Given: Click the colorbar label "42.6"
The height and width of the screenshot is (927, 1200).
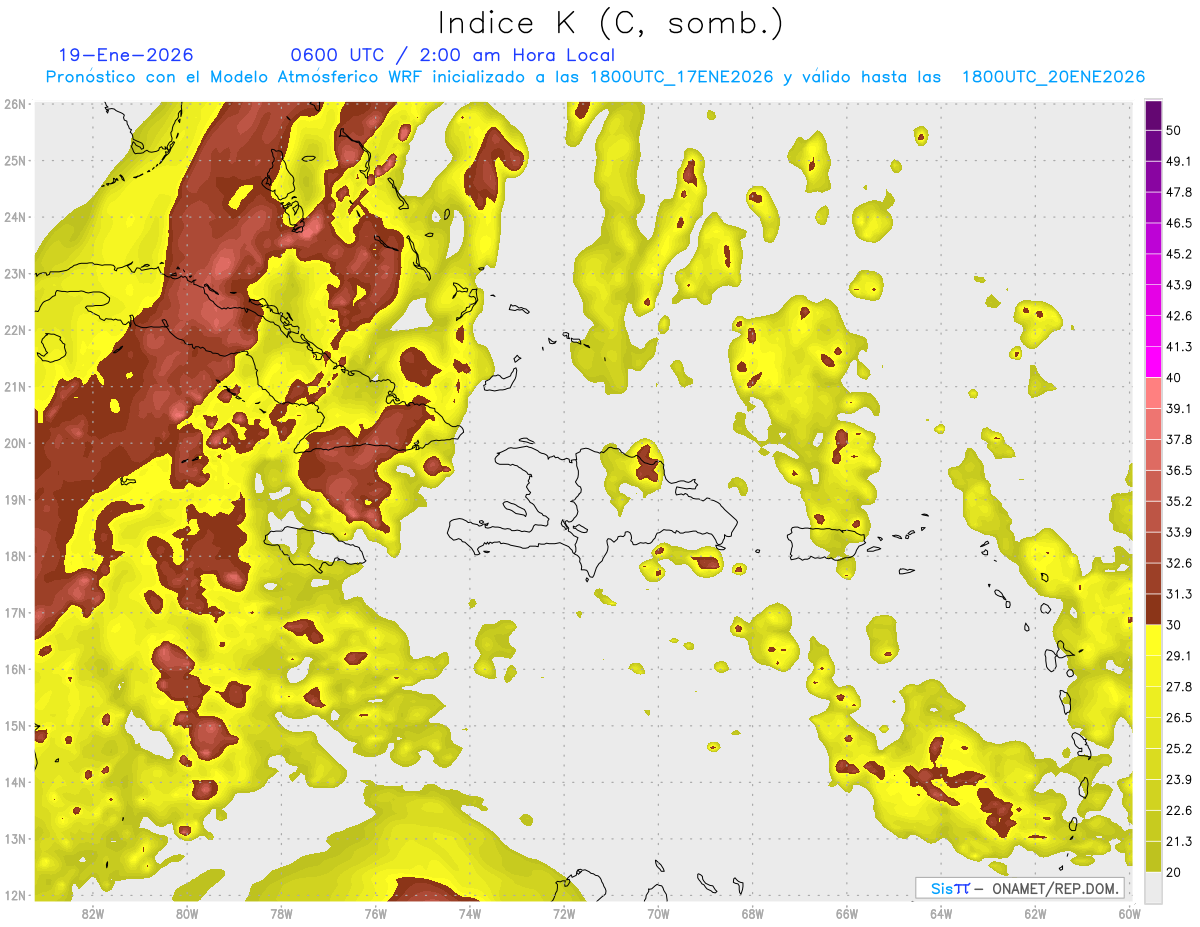Looking at the screenshot, I should coord(1179,317).
